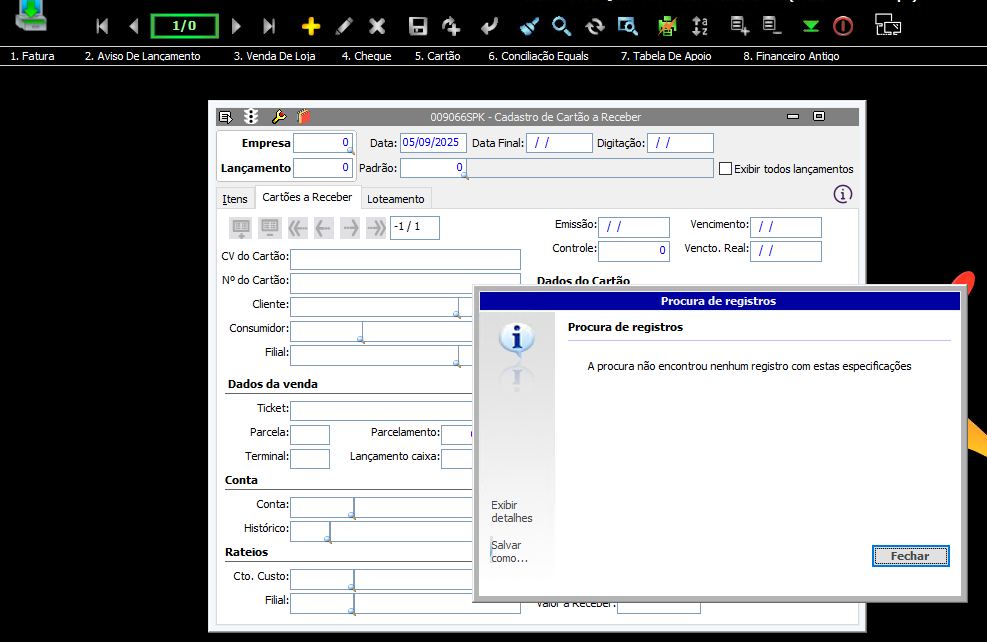Go to previous record arrow in toolbar
This screenshot has width=987, height=642.
(133, 26)
